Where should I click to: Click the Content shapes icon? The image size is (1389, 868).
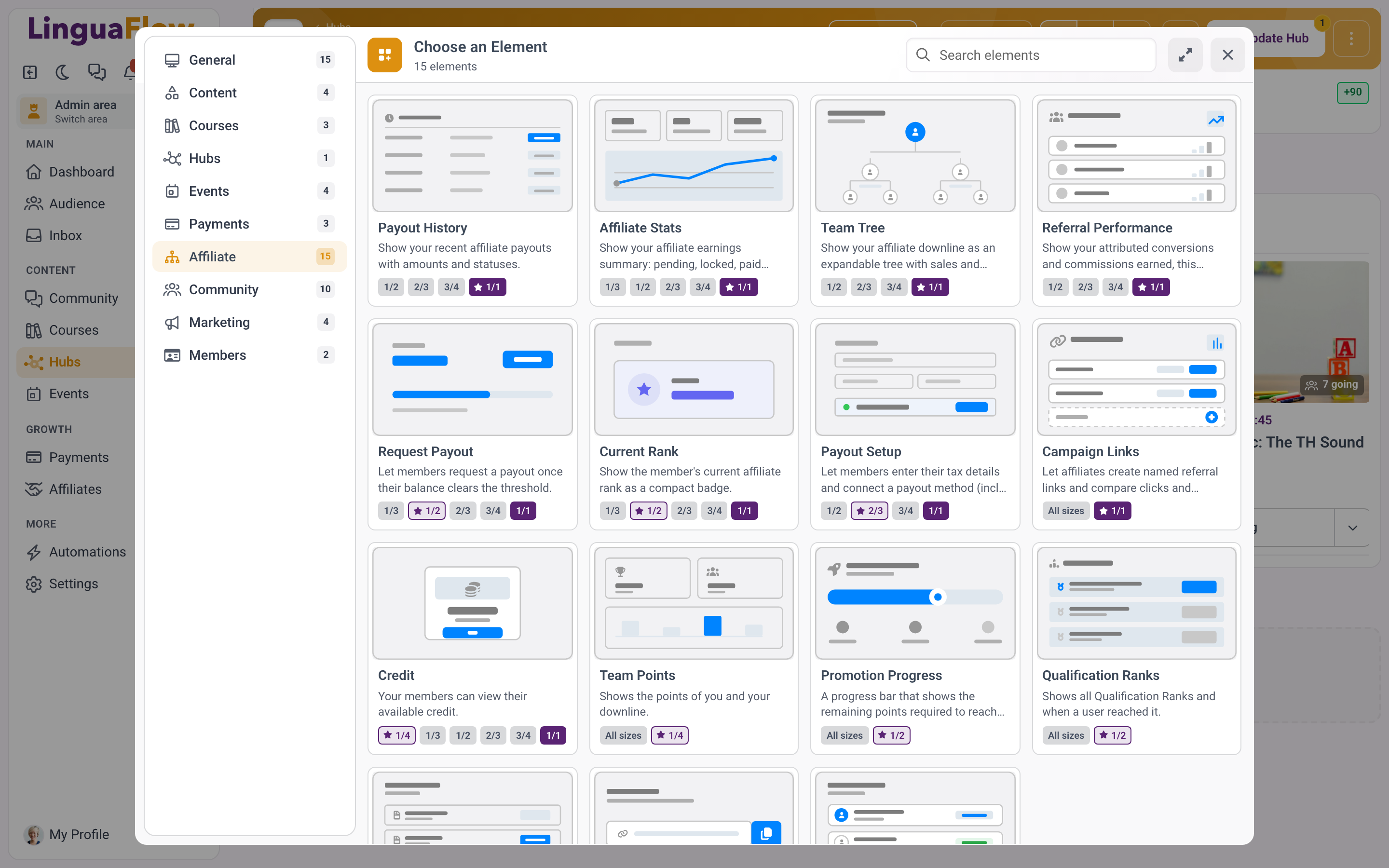tap(172, 93)
